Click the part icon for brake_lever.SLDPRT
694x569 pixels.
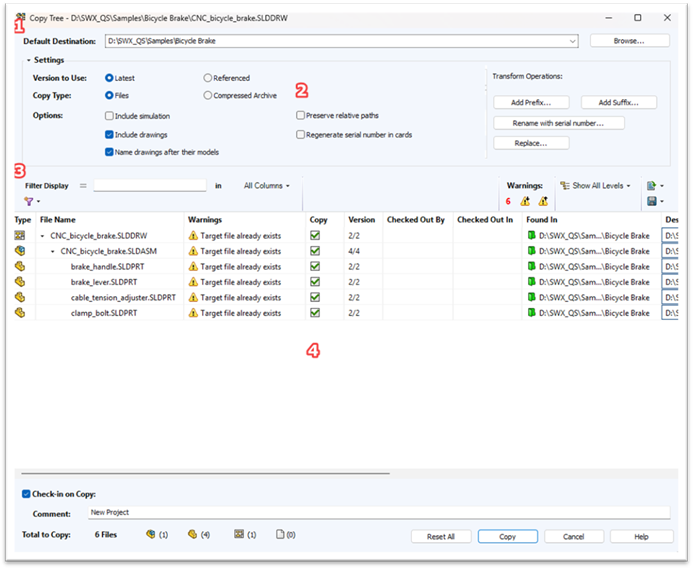[x=19, y=282]
